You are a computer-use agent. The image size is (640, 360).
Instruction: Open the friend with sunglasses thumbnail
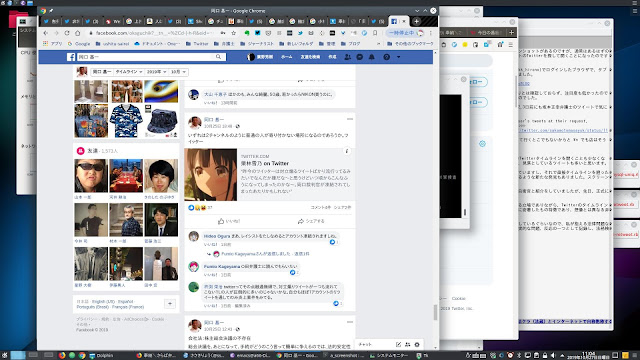click(x=91, y=176)
